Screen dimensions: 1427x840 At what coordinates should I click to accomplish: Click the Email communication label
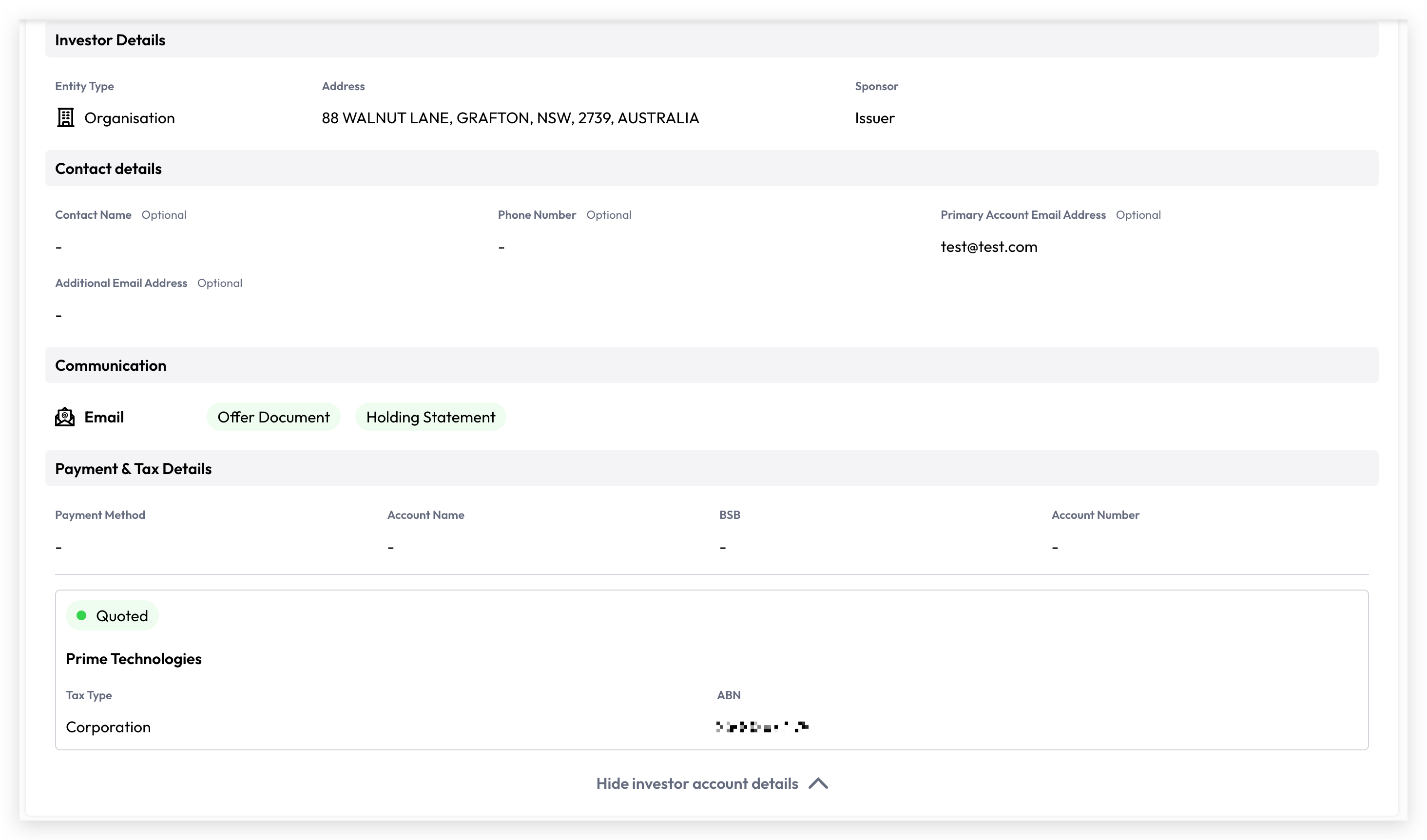coord(104,417)
